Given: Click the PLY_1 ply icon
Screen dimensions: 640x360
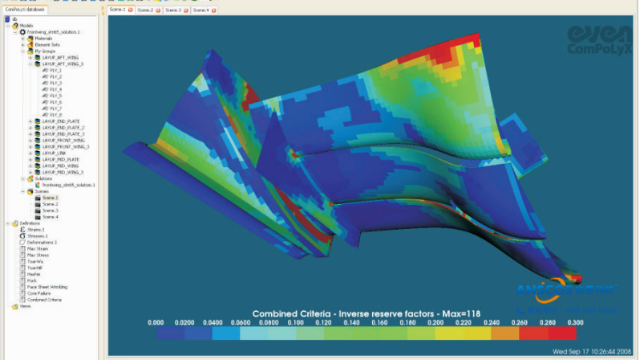Looking at the screenshot, I should (45, 70).
